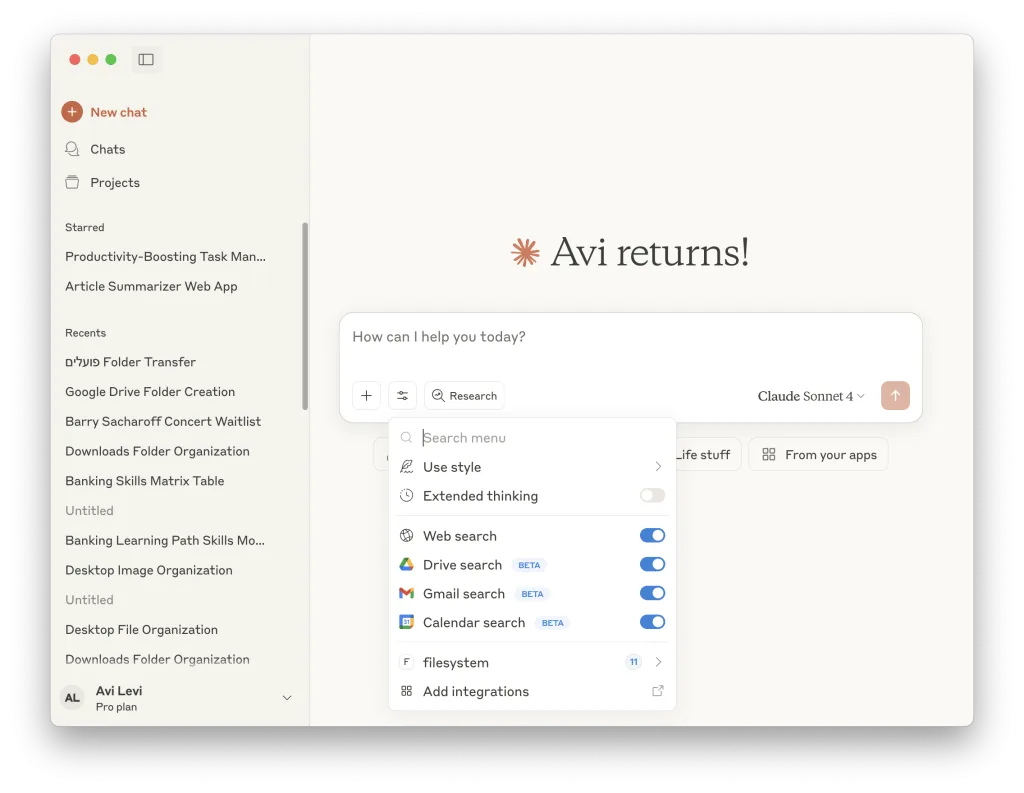Open starred Productivity-Boosting Task Man... chat
Screen dimensions: 1024x793
[x=165, y=257]
